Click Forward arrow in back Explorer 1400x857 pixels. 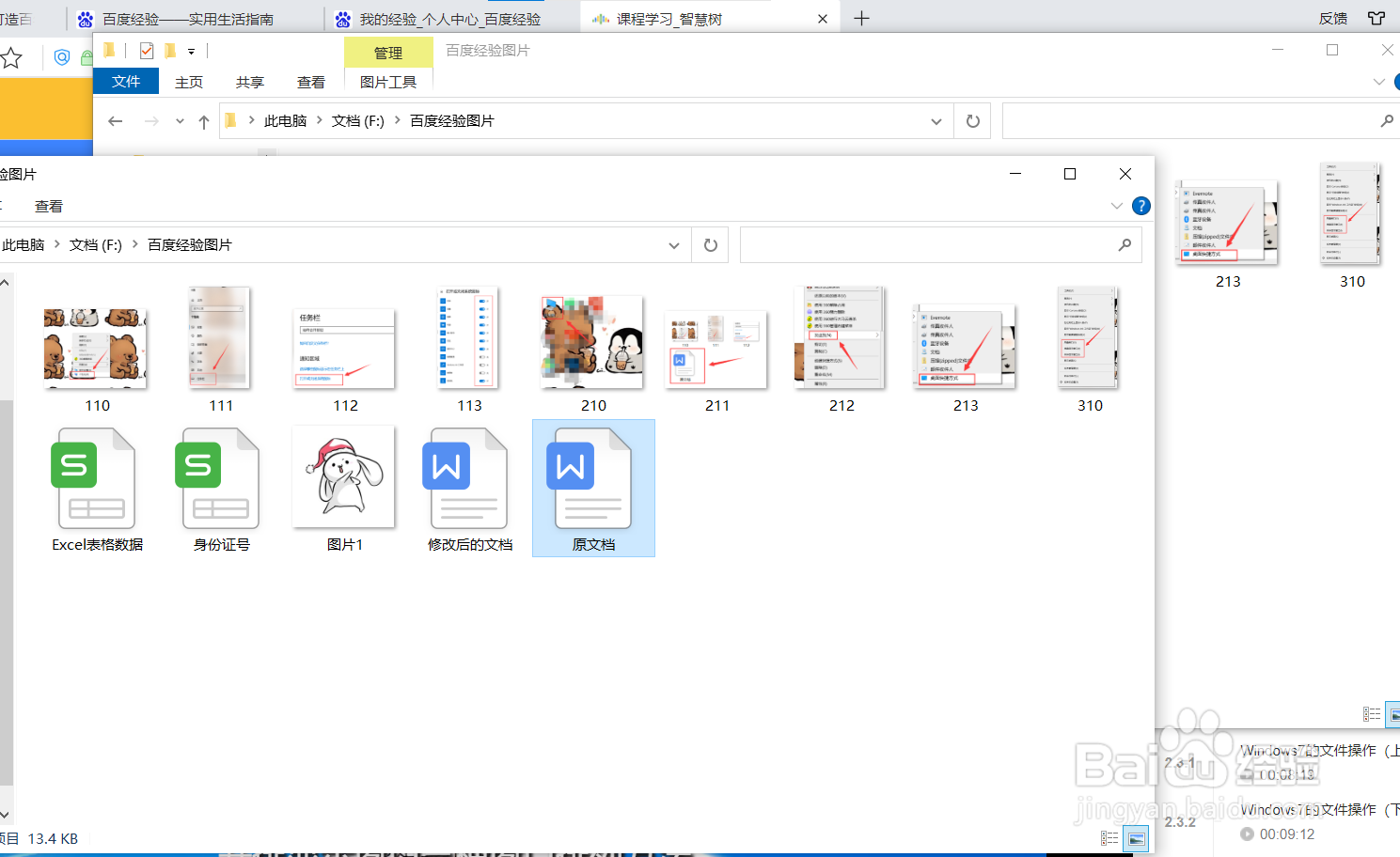(x=151, y=121)
